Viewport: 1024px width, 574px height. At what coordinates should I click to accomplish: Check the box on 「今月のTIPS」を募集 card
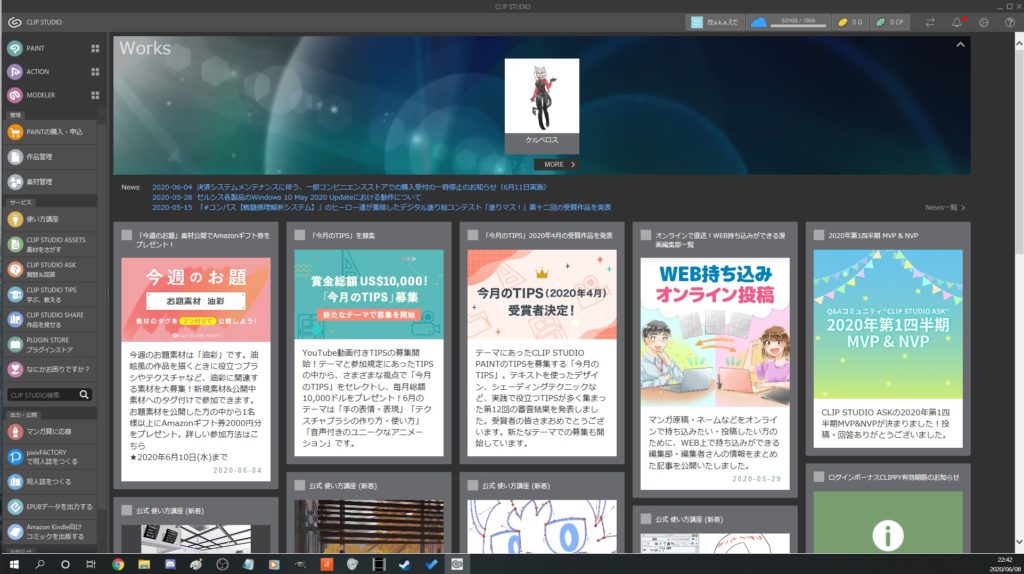pyautogui.click(x=300, y=235)
